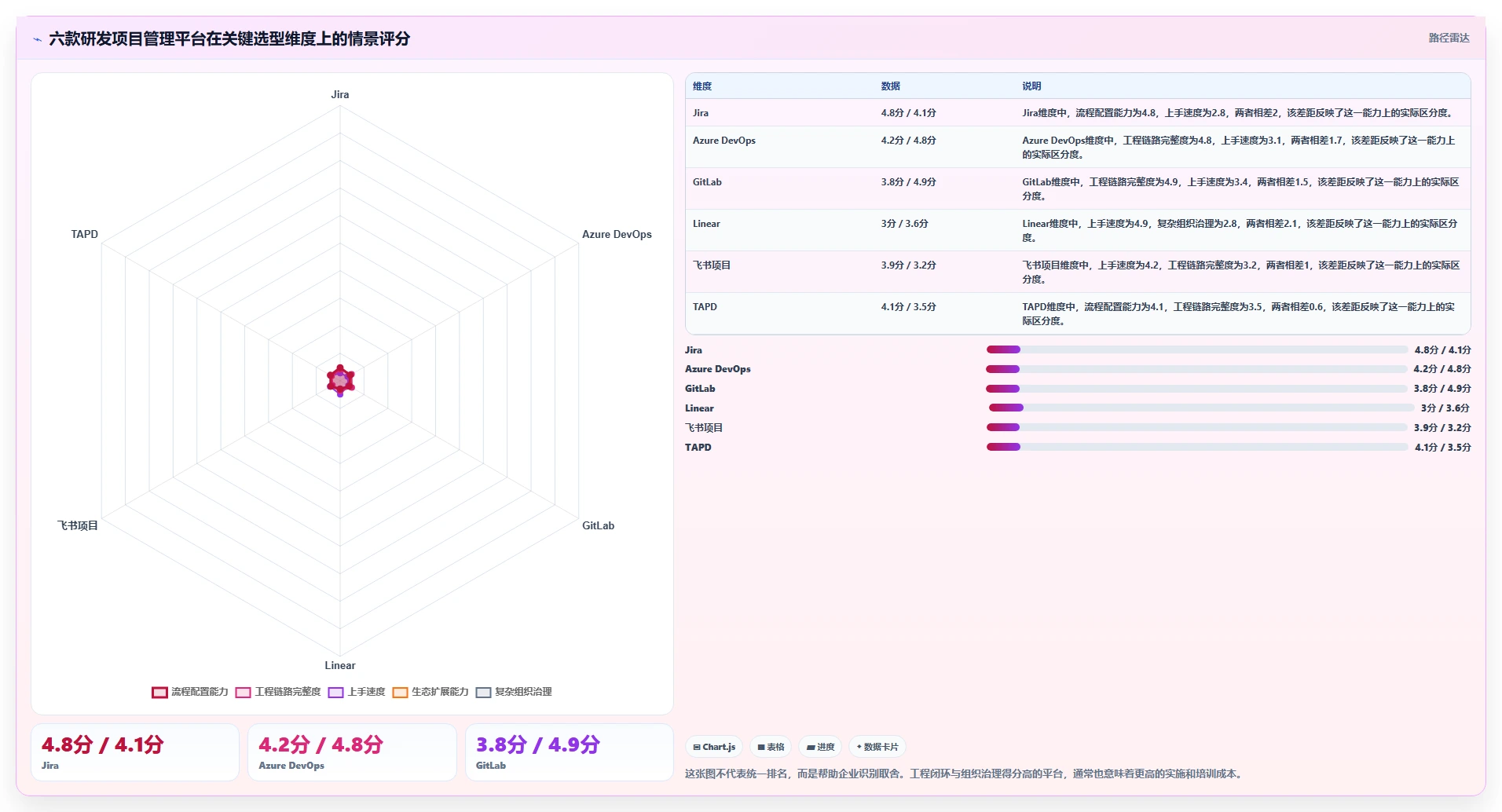Click the Linear label beside its progress bar
The width and height of the screenshot is (1502, 812).
[699, 408]
